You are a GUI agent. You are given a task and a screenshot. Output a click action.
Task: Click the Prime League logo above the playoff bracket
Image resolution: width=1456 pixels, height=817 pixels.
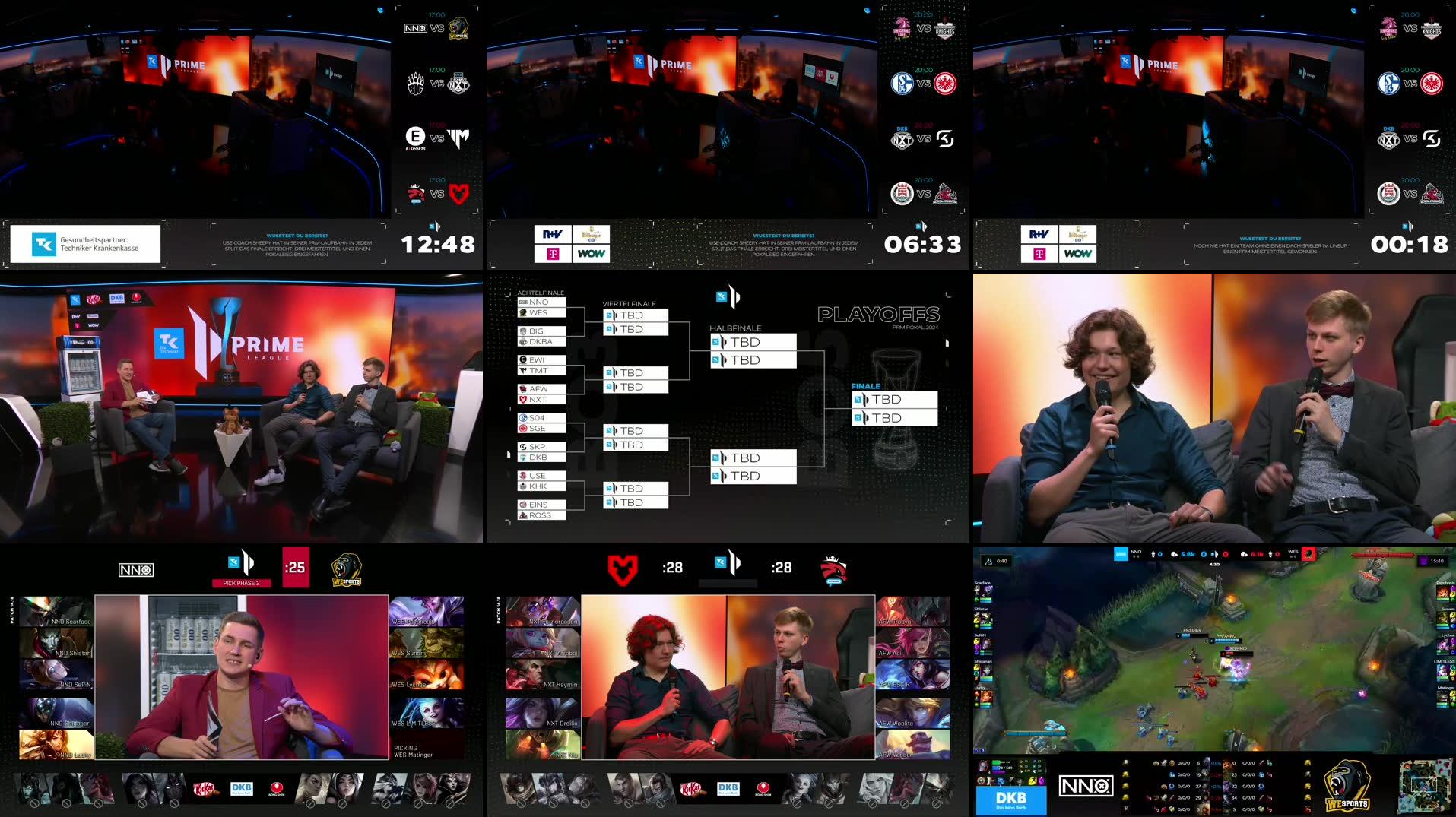pyautogui.click(x=728, y=297)
